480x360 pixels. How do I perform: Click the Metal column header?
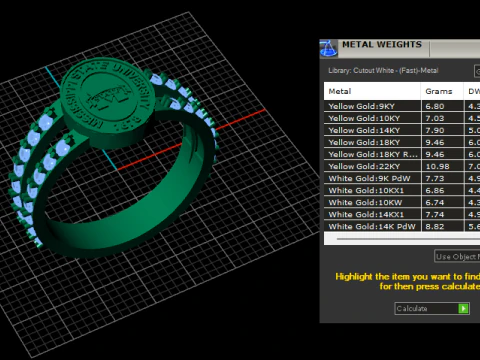point(372,91)
